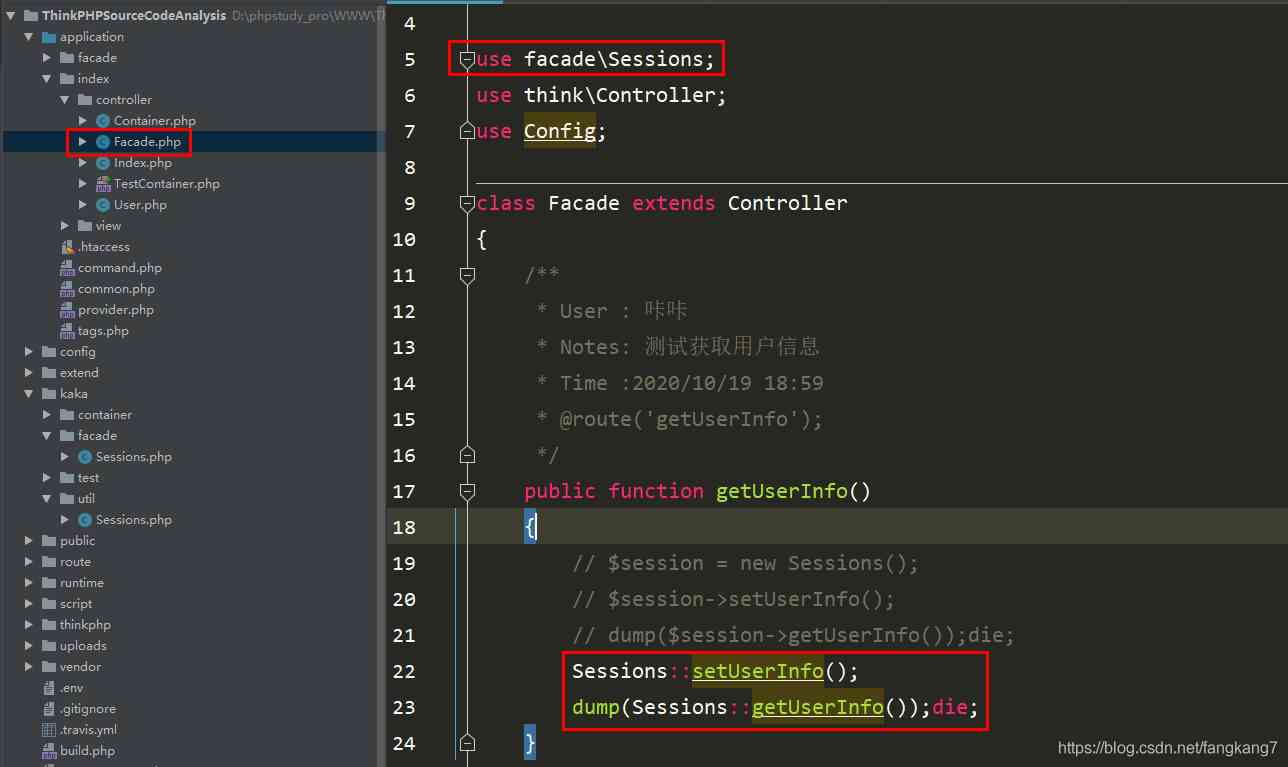Screen dimensions: 1288x767
Task: Expand the extend folder arrow
Action: pyautogui.click(x=29, y=373)
